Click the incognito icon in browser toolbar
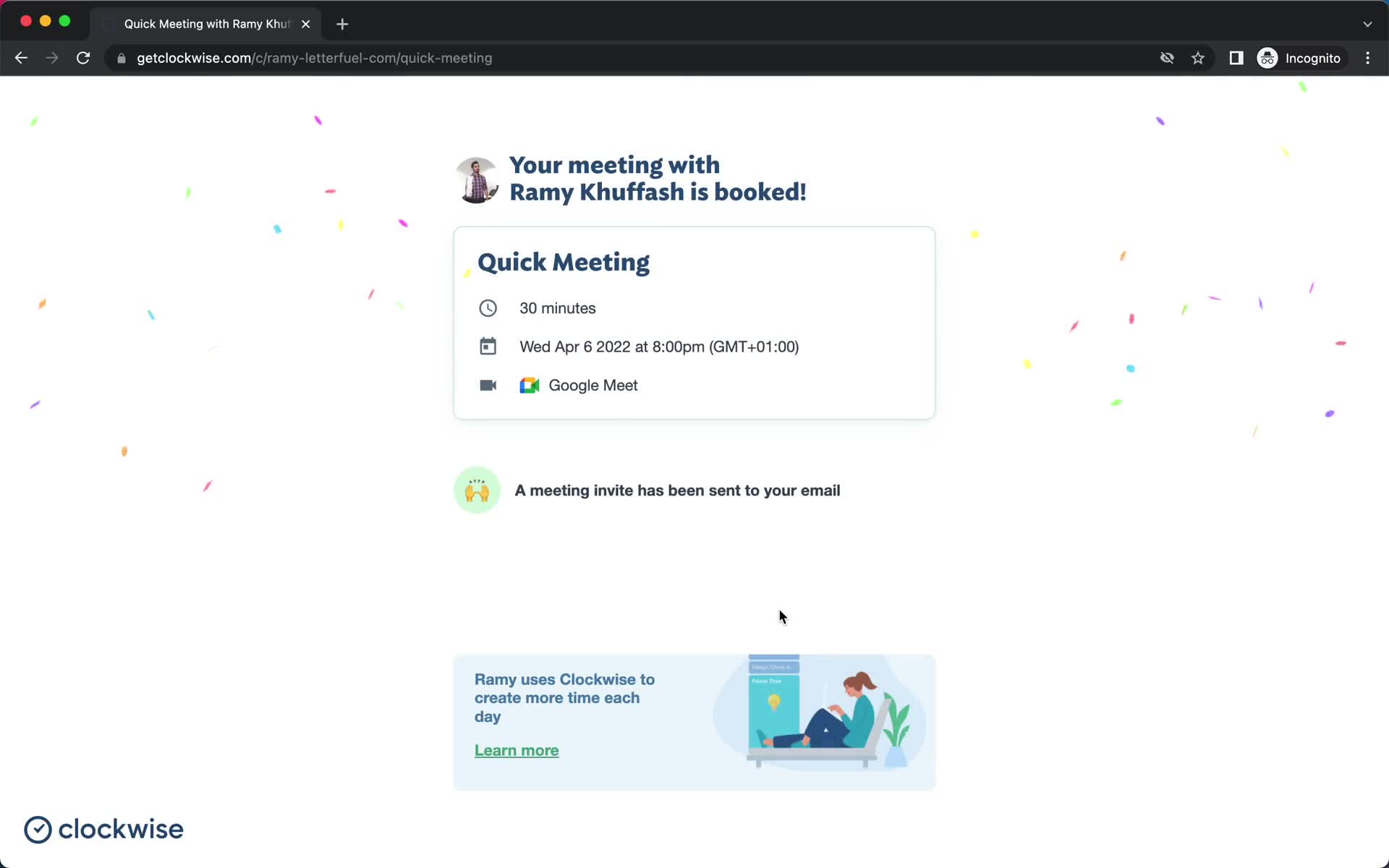The width and height of the screenshot is (1389, 868). [1267, 58]
